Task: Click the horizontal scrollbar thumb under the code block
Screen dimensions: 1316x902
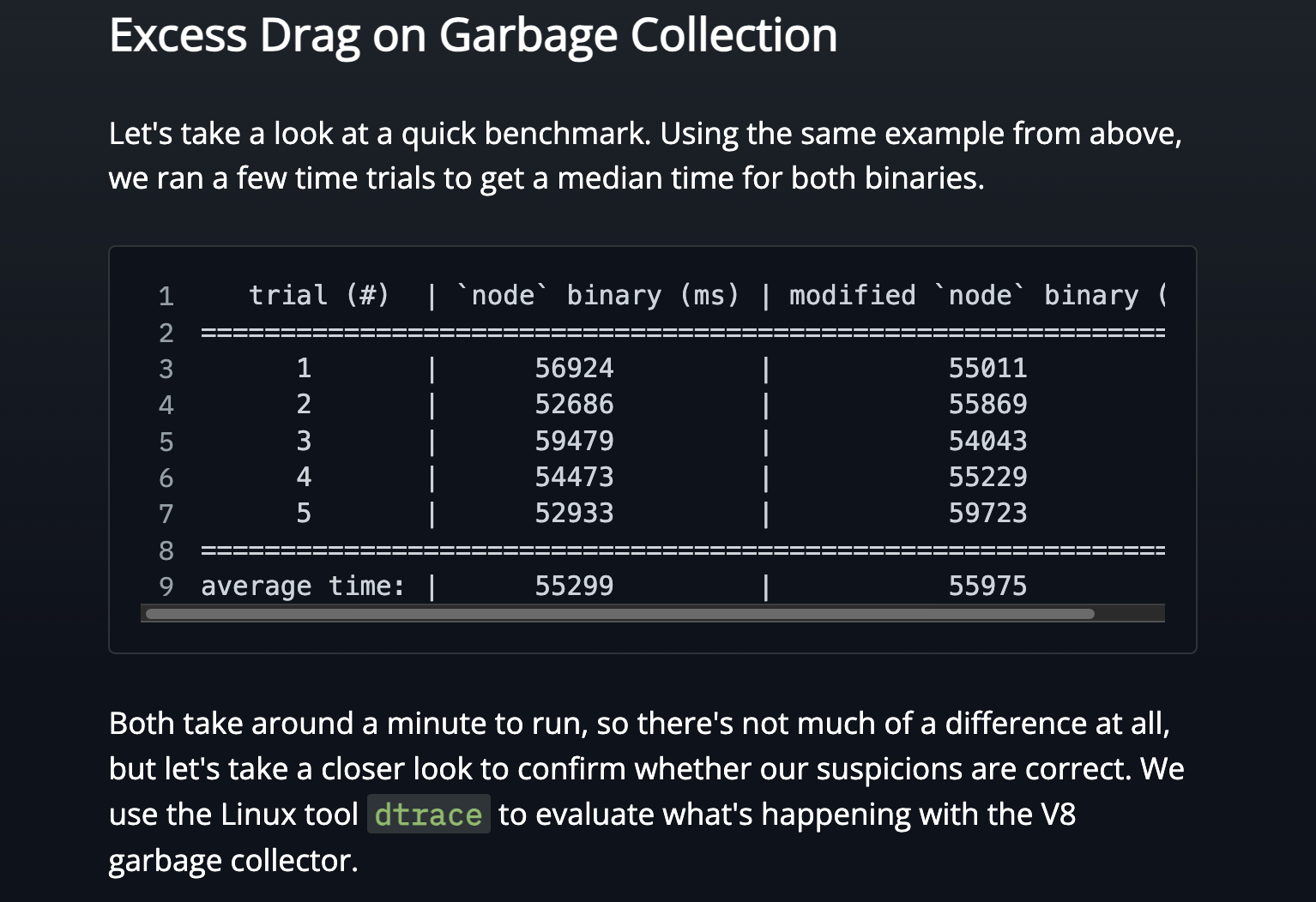Action: click(x=619, y=614)
